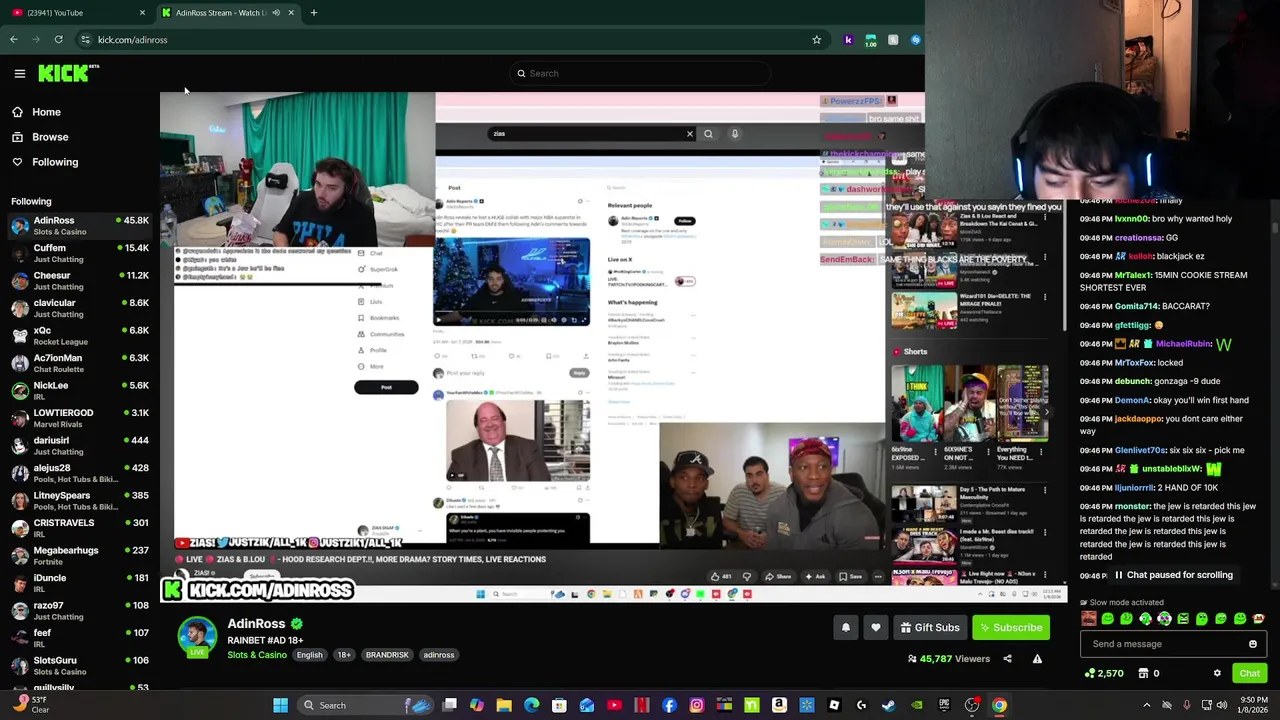The height and width of the screenshot is (720, 1280).
Task: Open the AdinRoss channel in the following list
Action: (x=80, y=226)
